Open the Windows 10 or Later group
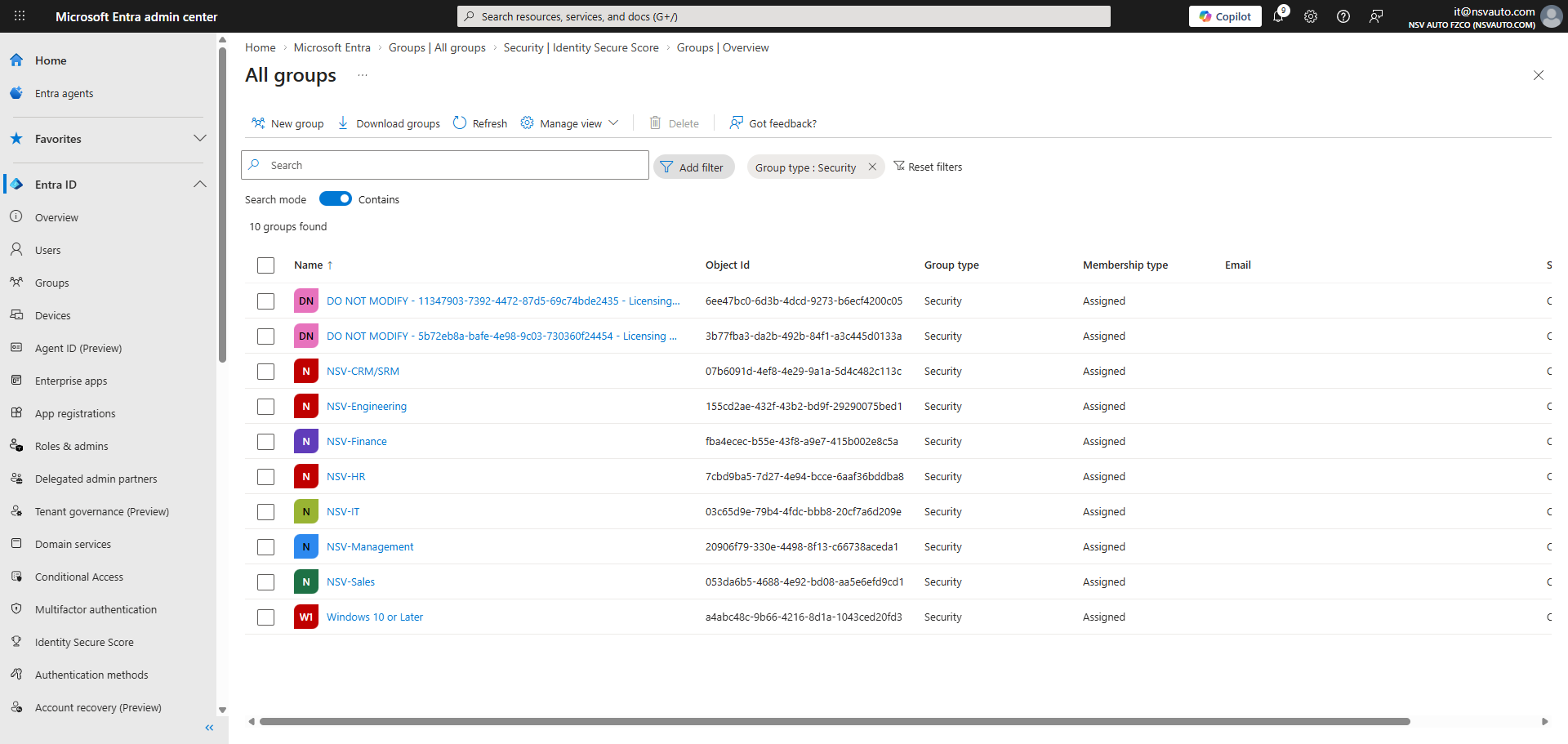 (375, 617)
